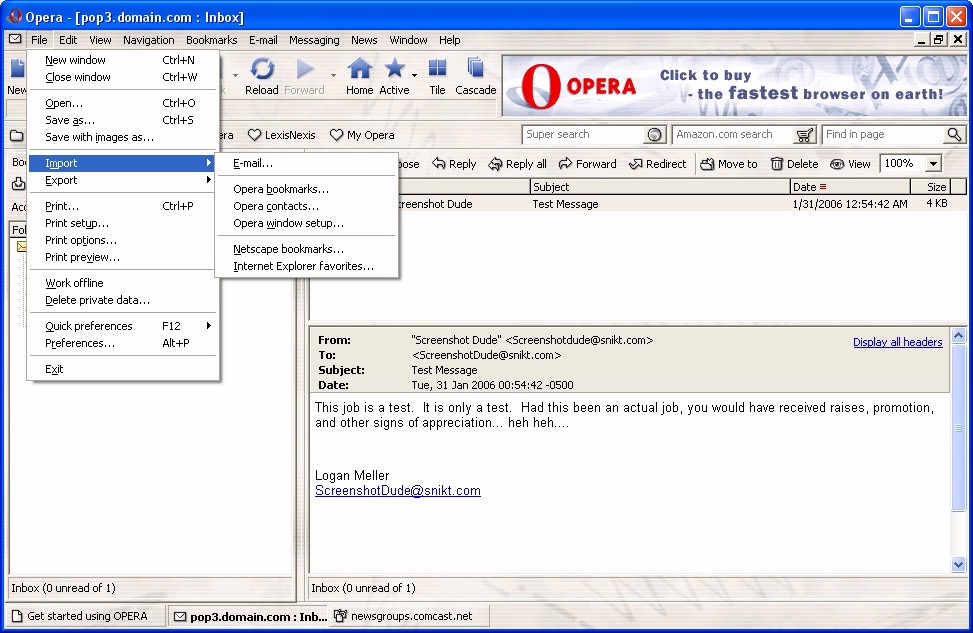Click the Find in page magnifier icon

954,135
